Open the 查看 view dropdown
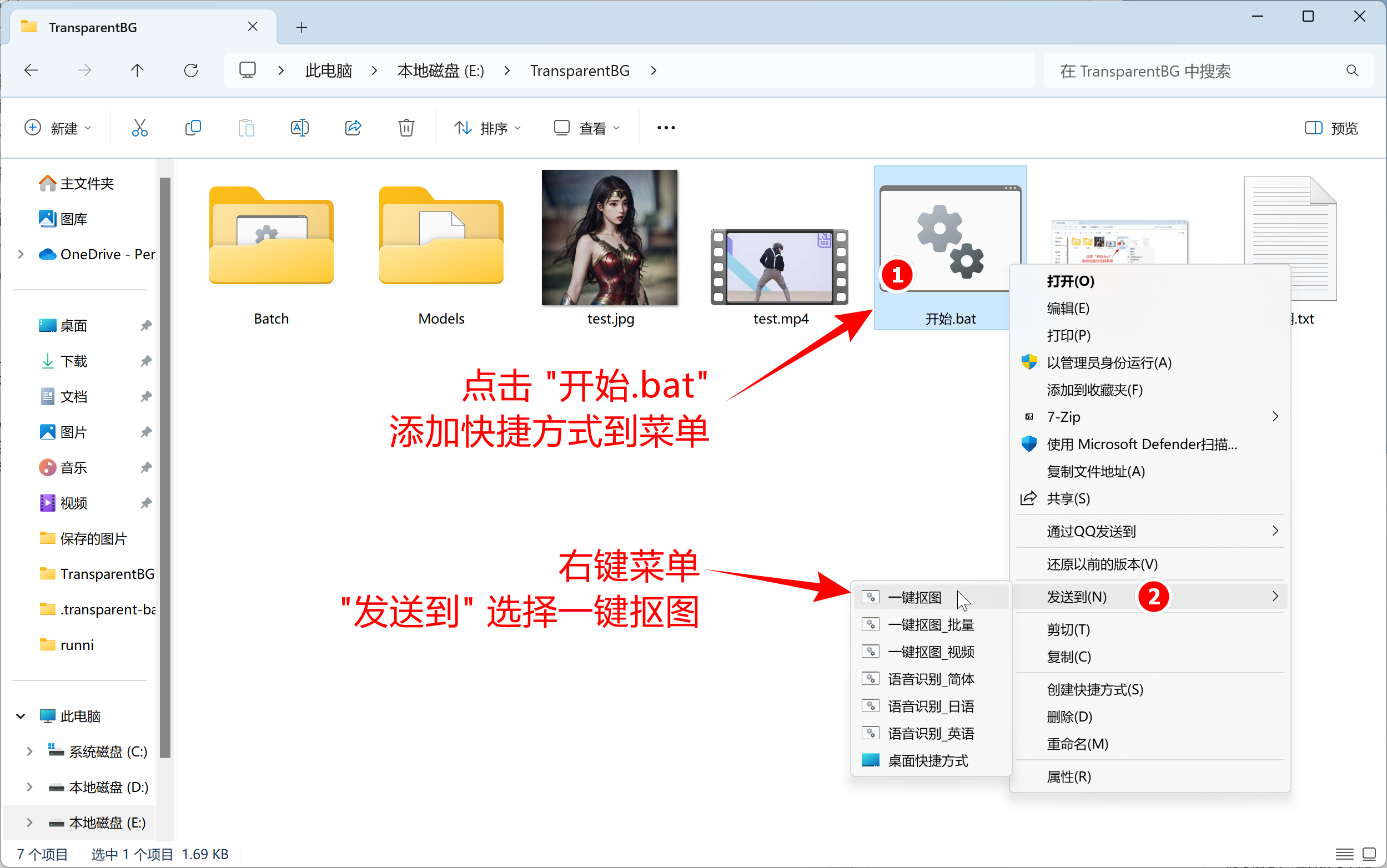The image size is (1387, 868). [x=586, y=128]
